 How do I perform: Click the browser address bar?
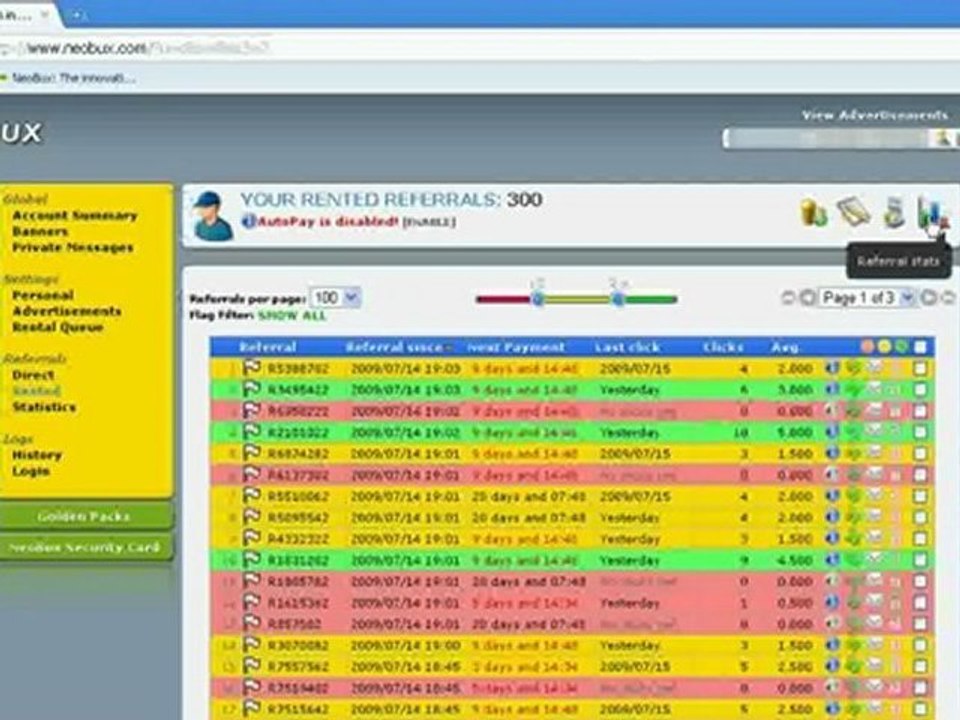pos(478,48)
